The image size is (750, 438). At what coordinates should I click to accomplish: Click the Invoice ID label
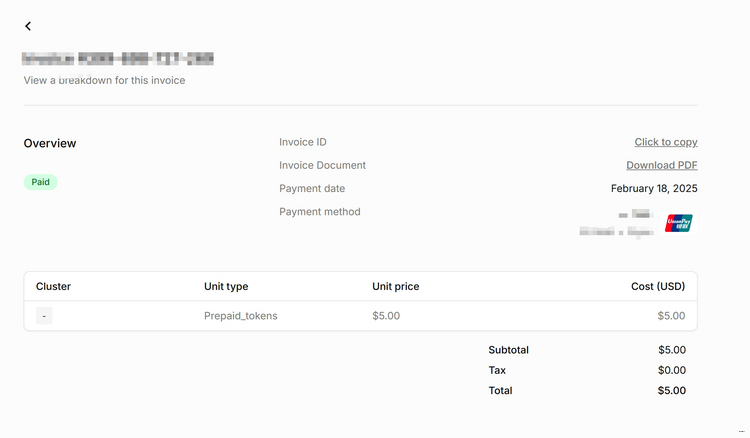(x=303, y=142)
